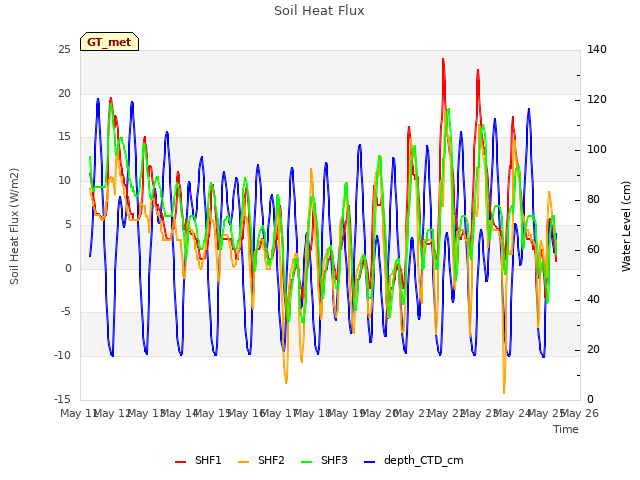Click the red SHF1 legend swatch
640x480 pixels.
point(180,462)
